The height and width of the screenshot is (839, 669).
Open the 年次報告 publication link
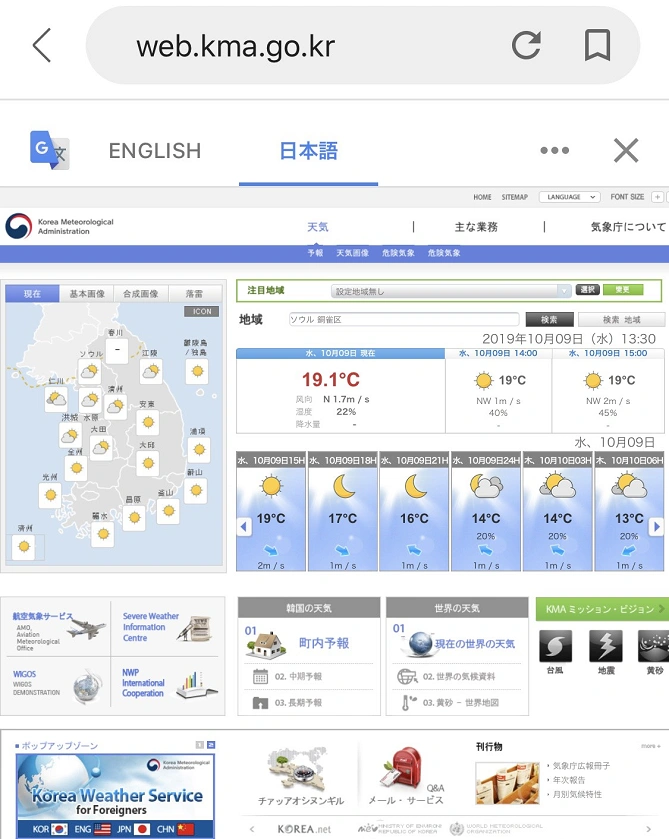click(568, 780)
